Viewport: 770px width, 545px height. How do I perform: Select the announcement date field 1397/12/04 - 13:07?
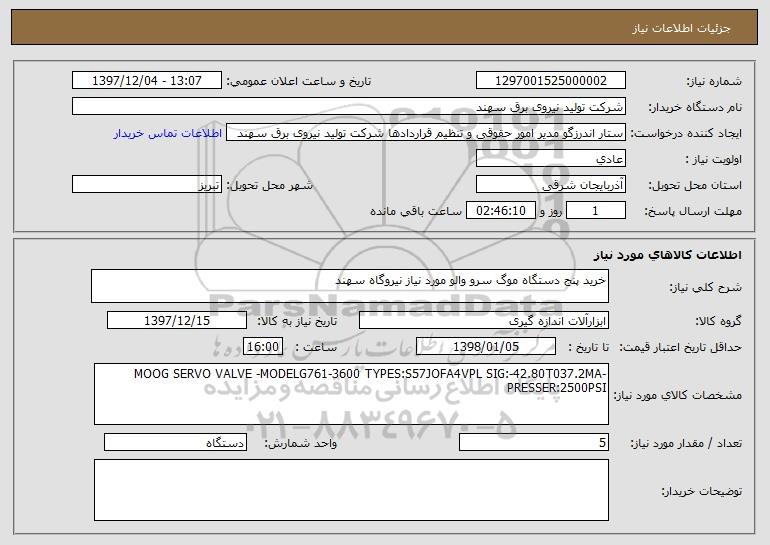pyautogui.click(x=147, y=81)
